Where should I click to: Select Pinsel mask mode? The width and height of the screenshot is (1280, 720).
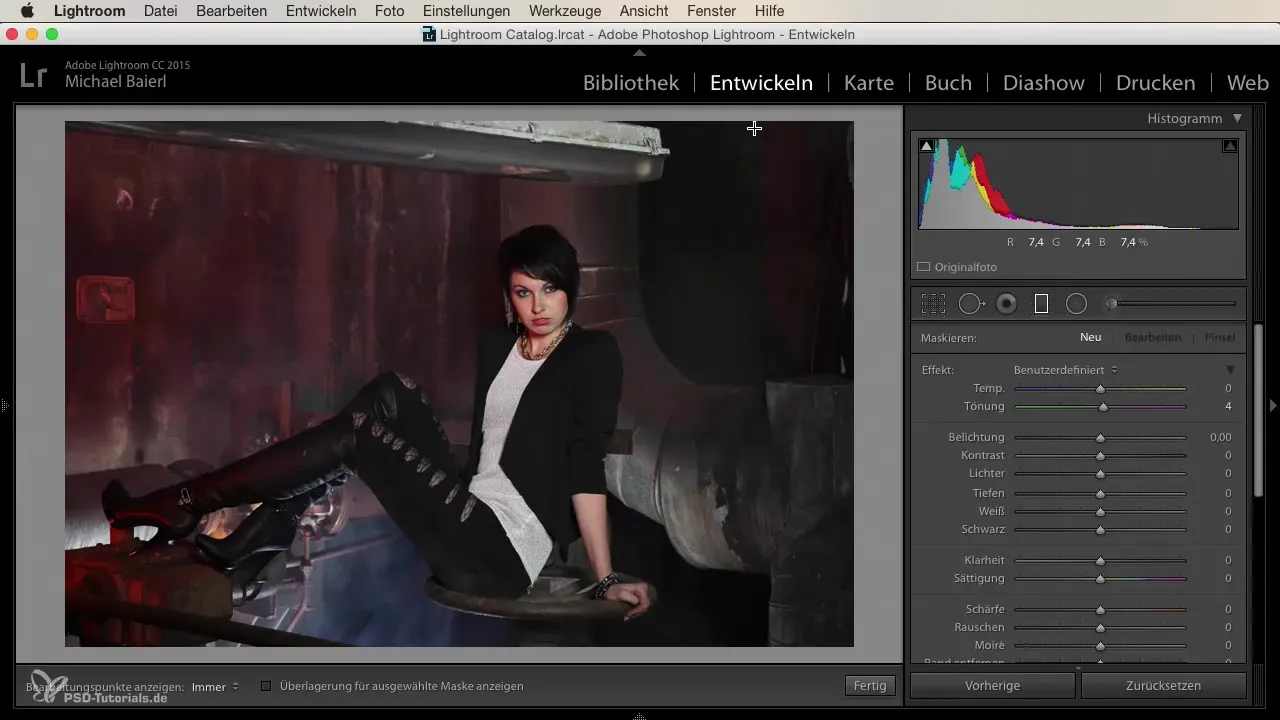pos(1220,338)
